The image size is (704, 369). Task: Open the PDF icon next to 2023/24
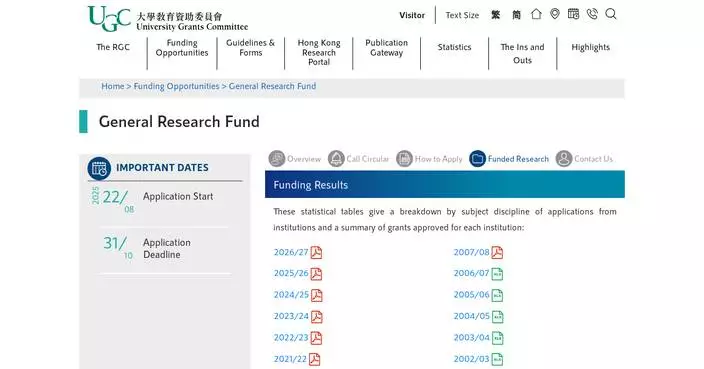pos(317,317)
